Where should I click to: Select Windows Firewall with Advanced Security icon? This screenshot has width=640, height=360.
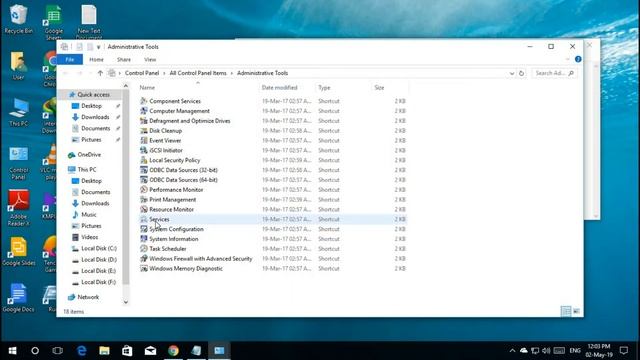[x=144, y=258]
